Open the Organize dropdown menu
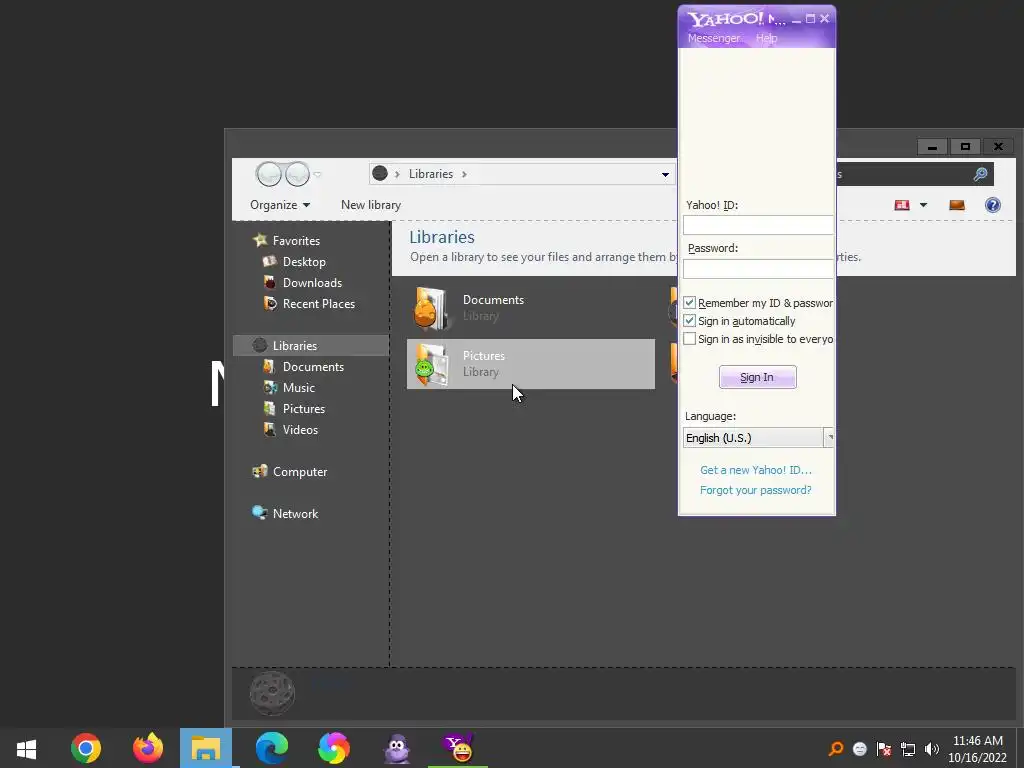 (280, 205)
